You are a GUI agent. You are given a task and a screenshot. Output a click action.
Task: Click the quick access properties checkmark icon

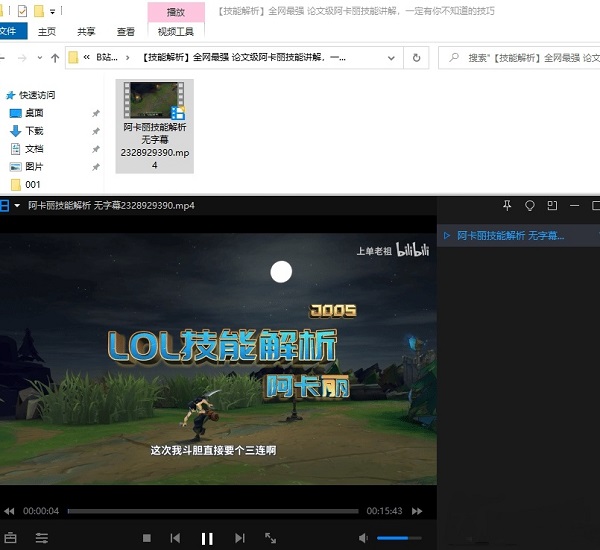22,11
